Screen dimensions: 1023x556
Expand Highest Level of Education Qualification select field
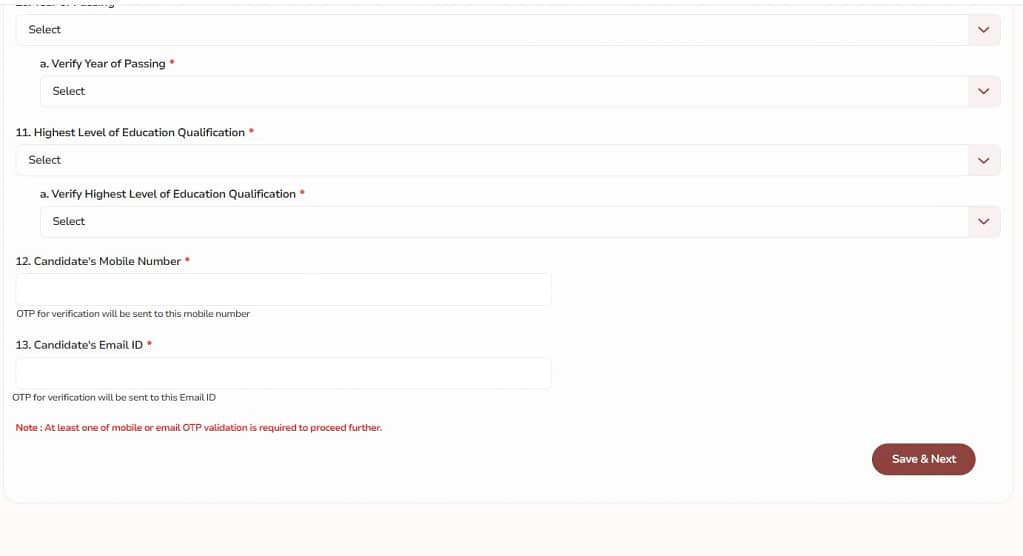490,160
